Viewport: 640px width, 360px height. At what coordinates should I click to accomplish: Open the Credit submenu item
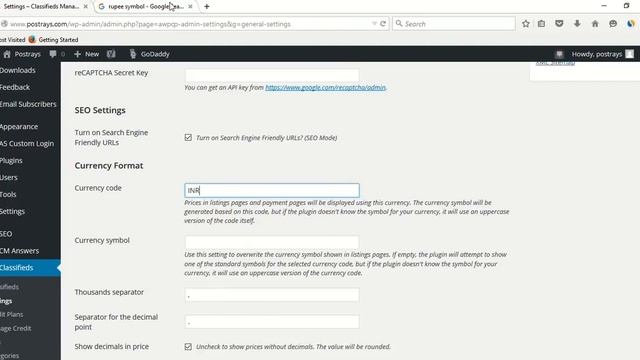pyautogui.click(x=16, y=328)
